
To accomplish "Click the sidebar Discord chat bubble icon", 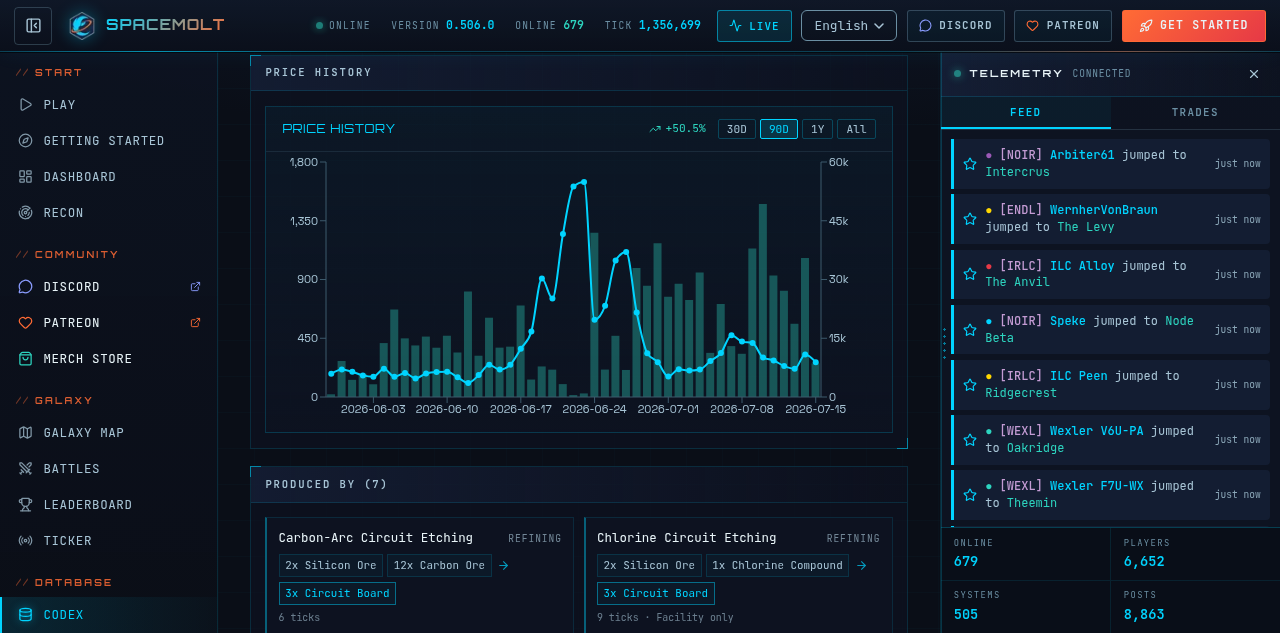I will 25,287.
